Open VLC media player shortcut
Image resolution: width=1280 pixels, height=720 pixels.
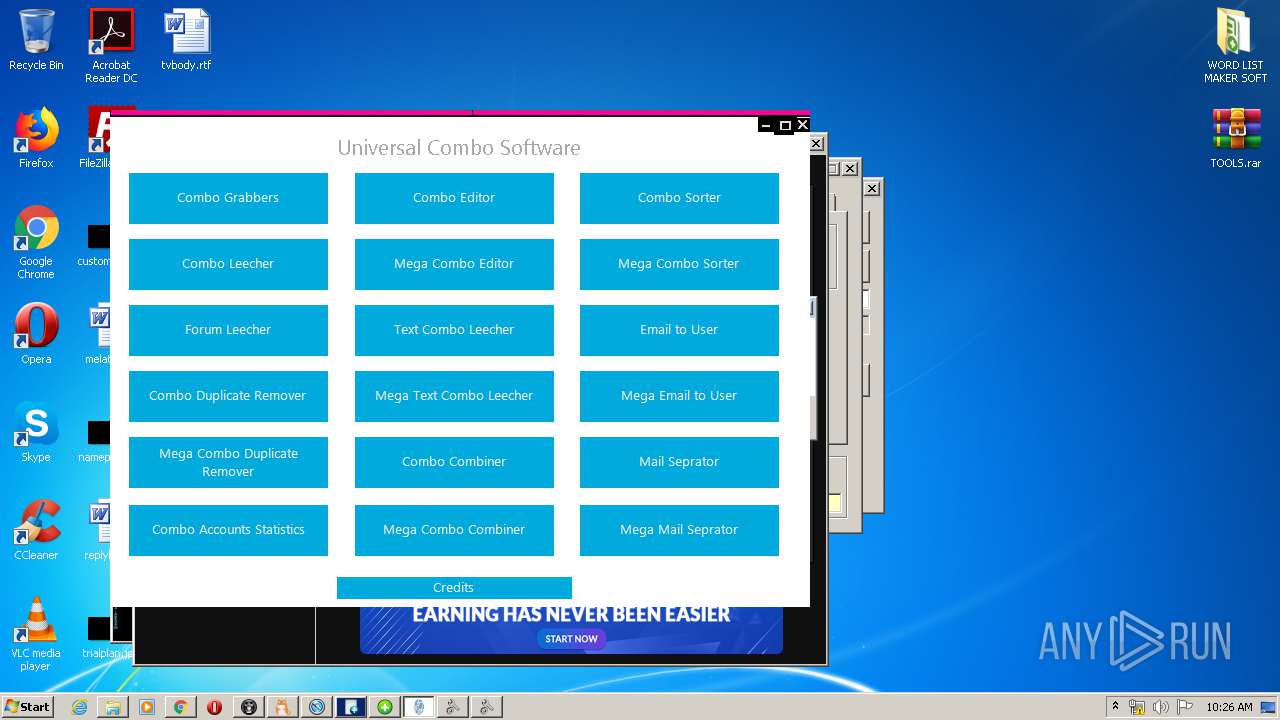pyautogui.click(x=36, y=634)
